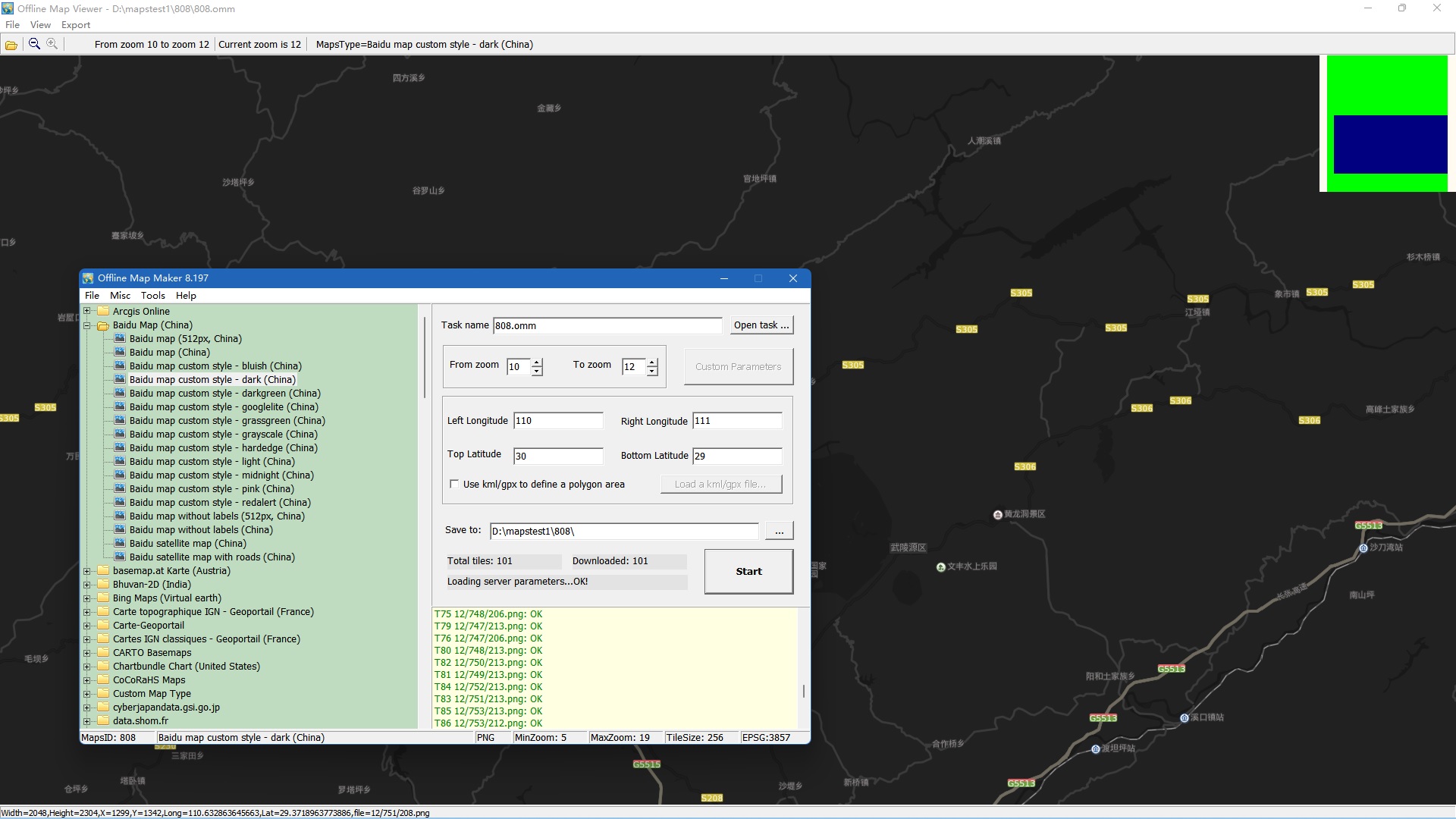Expand Cartes IGN classiques - Geoportail folder
The width and height of the screenshot is (1456, 819).
click(87, 639)
